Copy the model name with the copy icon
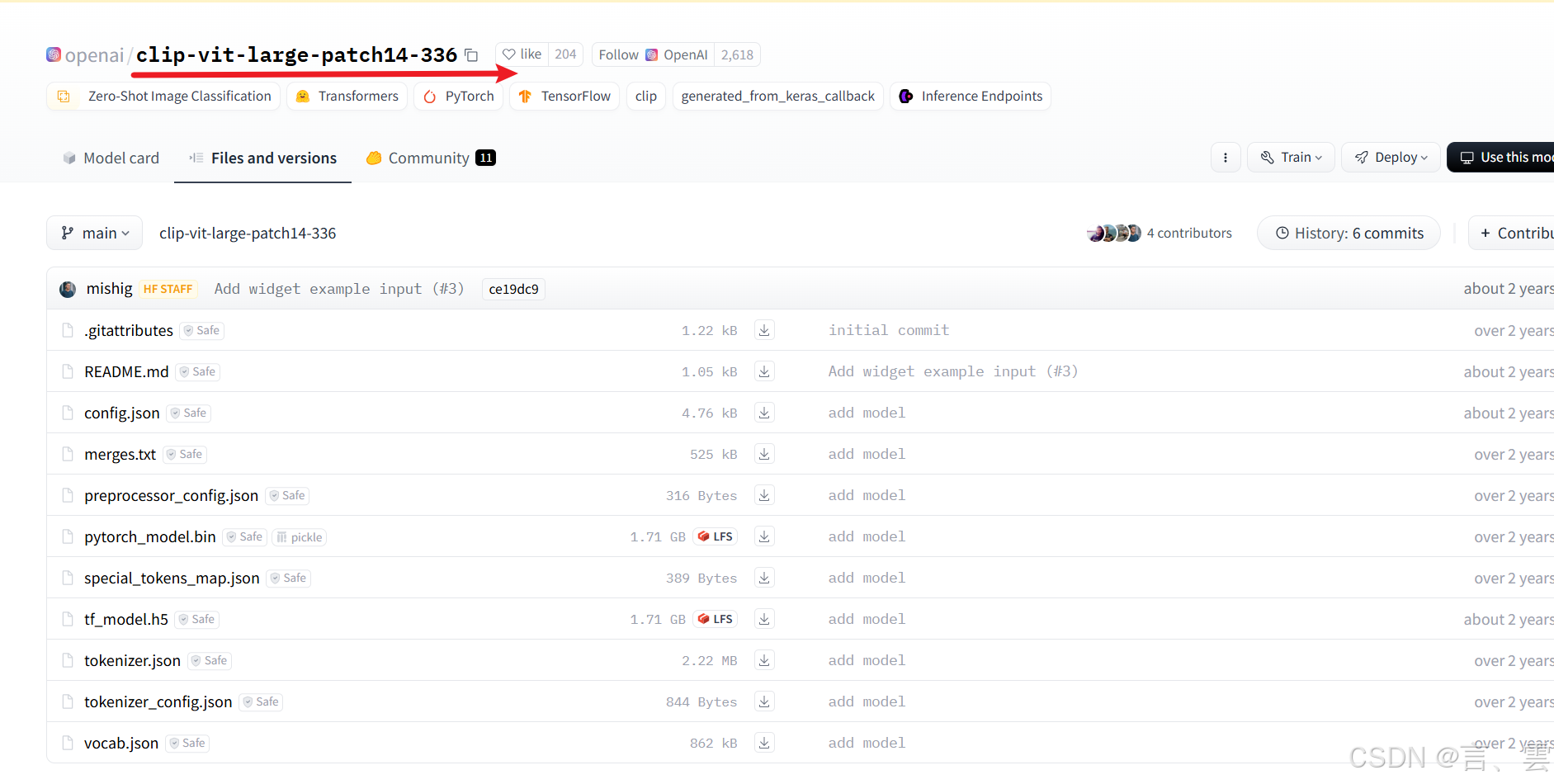 pos(471,55)
